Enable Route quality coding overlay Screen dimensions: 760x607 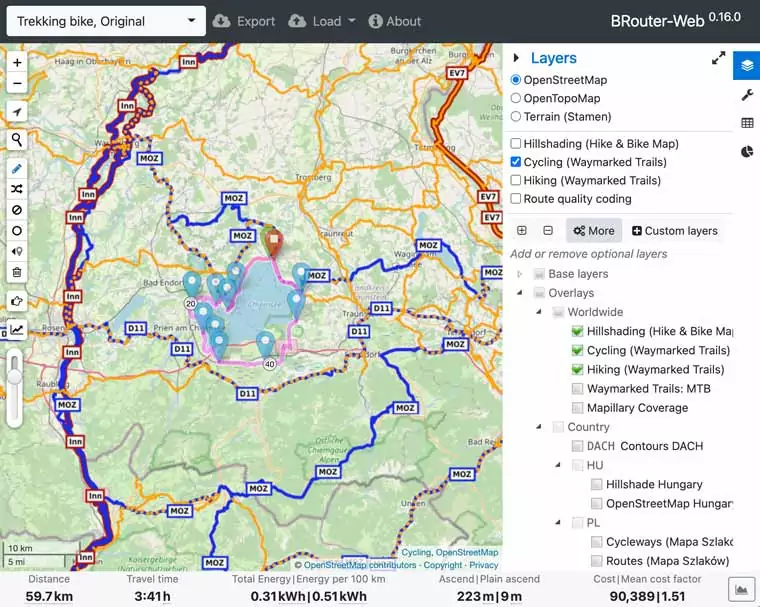[516, 199]
